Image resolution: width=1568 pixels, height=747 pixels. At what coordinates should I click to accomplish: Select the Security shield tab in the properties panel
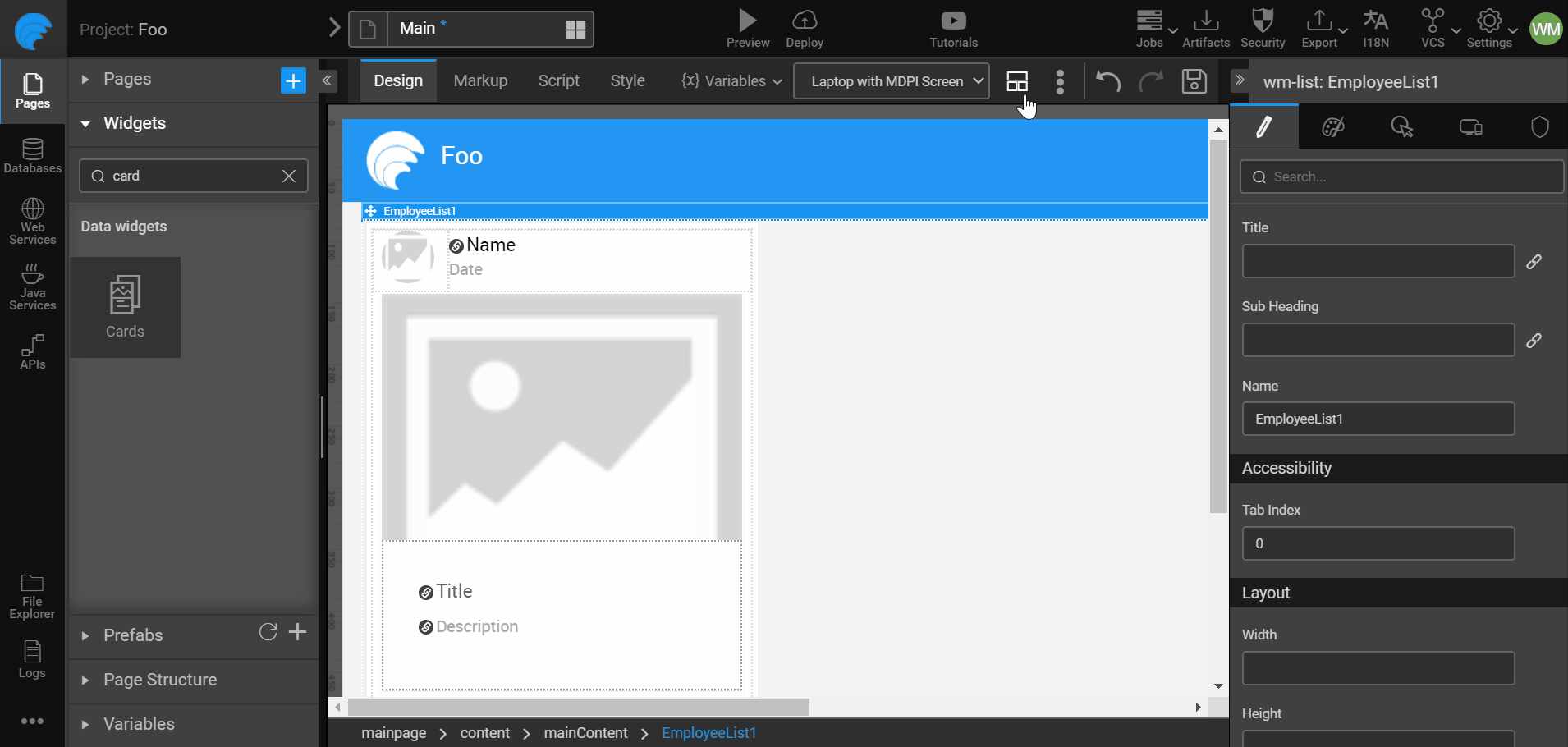pyautogui.click(x=1539, y=126)
